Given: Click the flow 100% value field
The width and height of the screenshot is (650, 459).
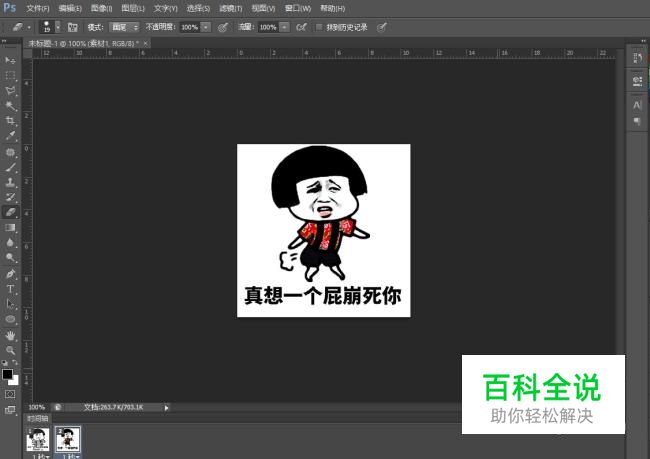Looking at the screenshot, I should tap(268, 27).
